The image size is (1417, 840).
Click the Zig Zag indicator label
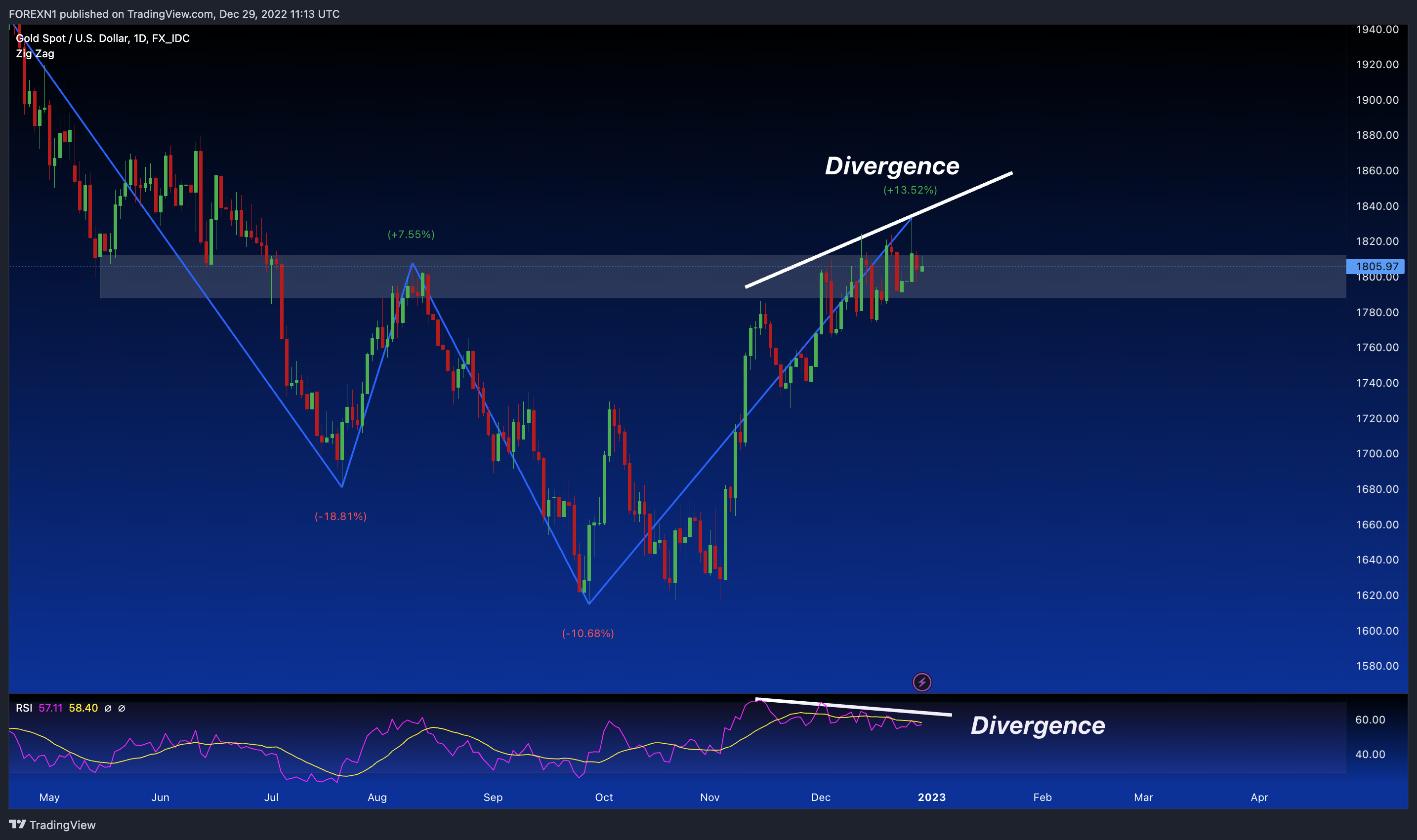35,54
